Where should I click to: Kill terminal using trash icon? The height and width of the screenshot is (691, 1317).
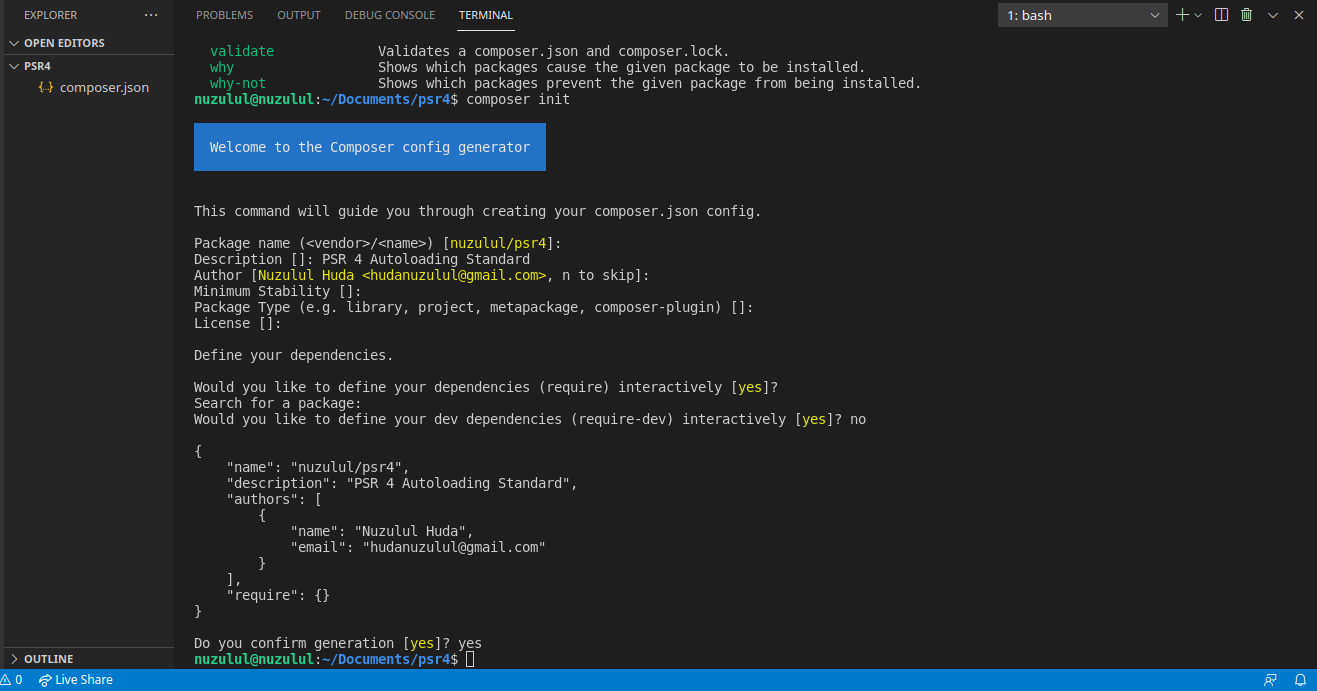tap(1247, 15)
